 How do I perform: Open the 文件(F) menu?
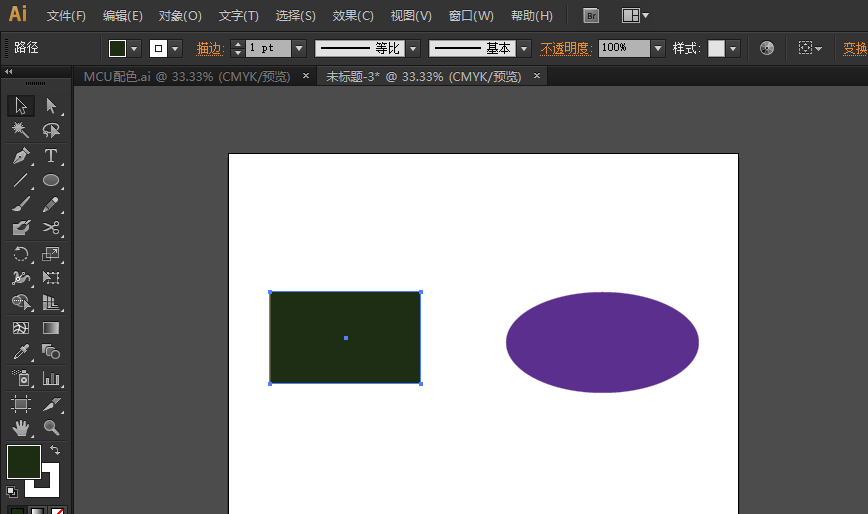(66, 16)
